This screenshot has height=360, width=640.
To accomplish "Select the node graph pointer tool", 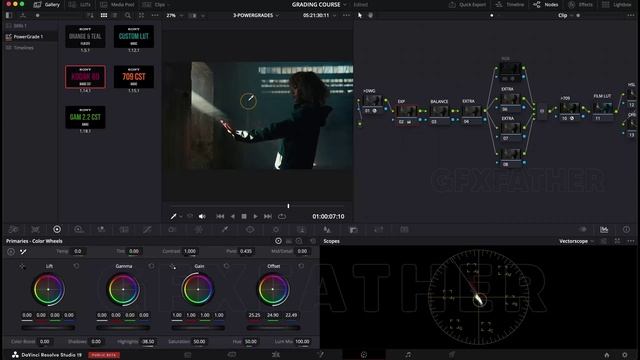I will pos(360,15).
